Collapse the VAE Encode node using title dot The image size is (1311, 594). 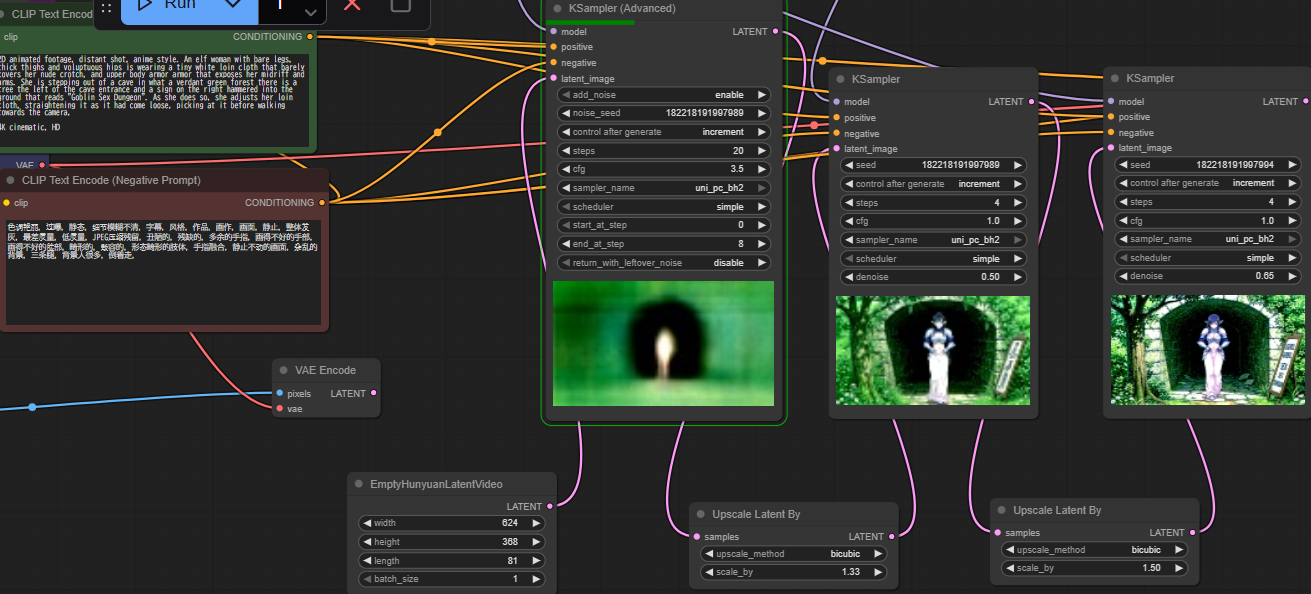pyautogui.click(x=284, y=370)
